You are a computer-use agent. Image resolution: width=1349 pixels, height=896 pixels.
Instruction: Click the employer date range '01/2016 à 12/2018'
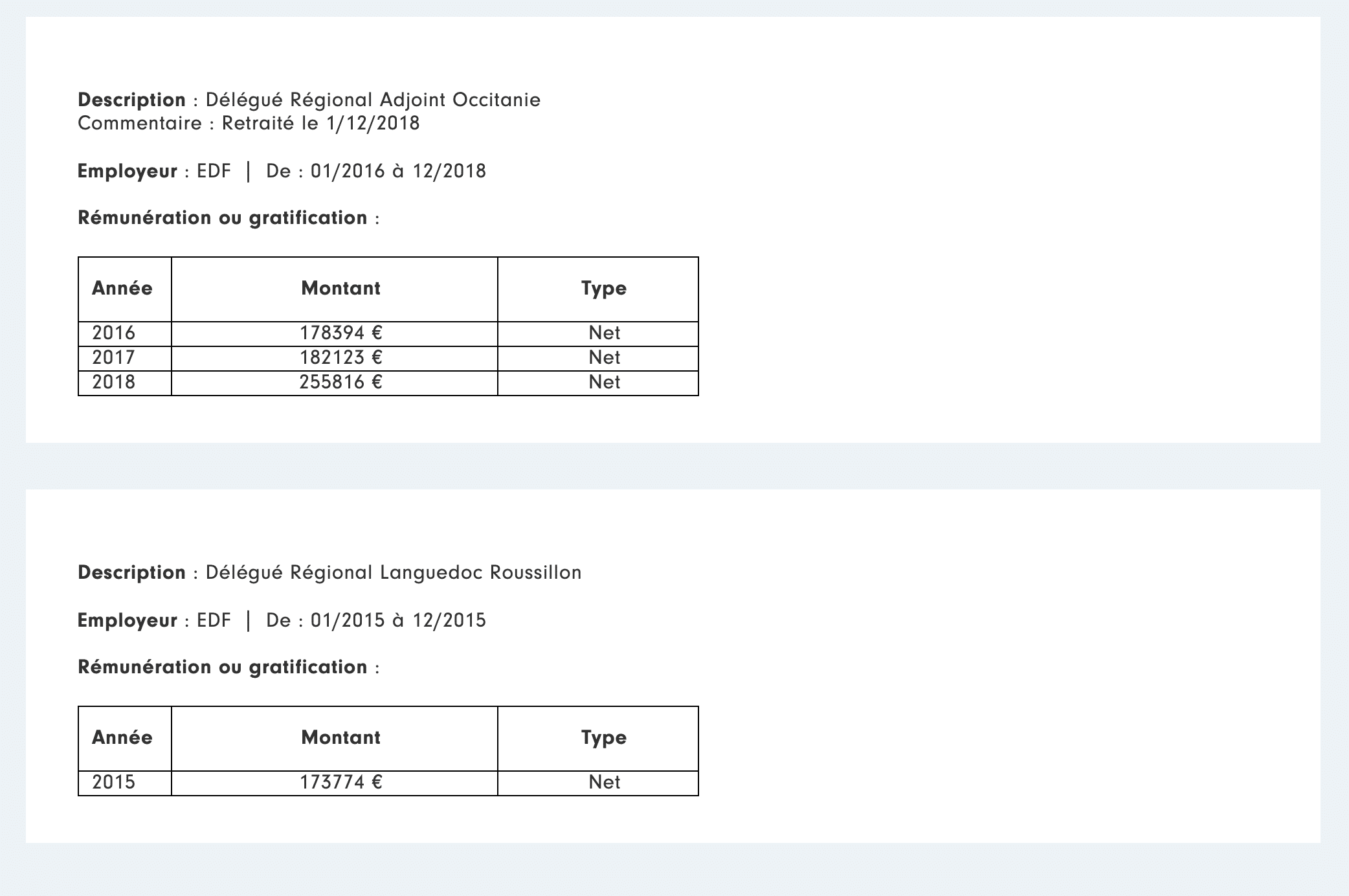click(x=398, y=171)
